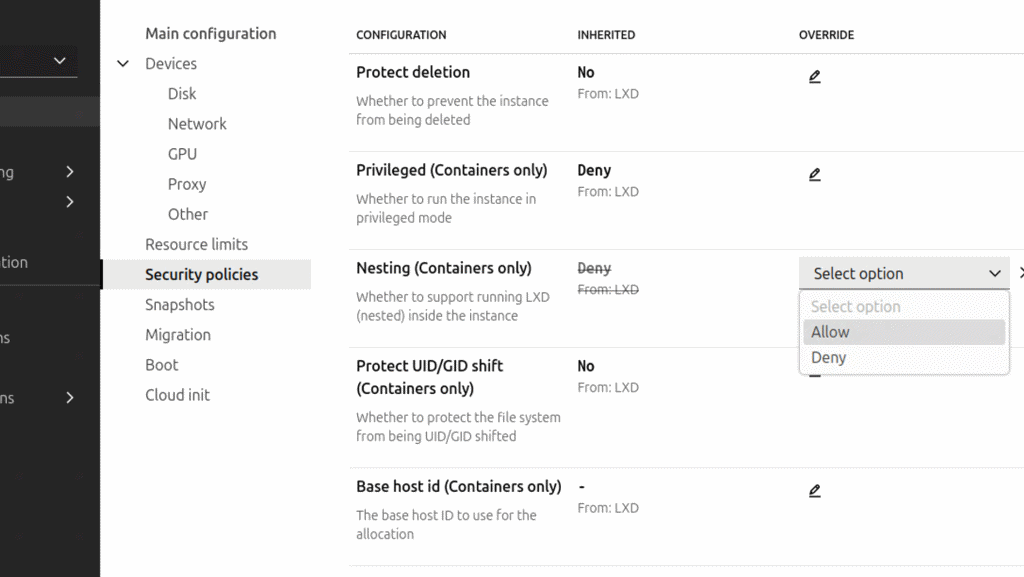
Task: Choose Deny in Nesting dropdown
Action: tap(829, 358)
